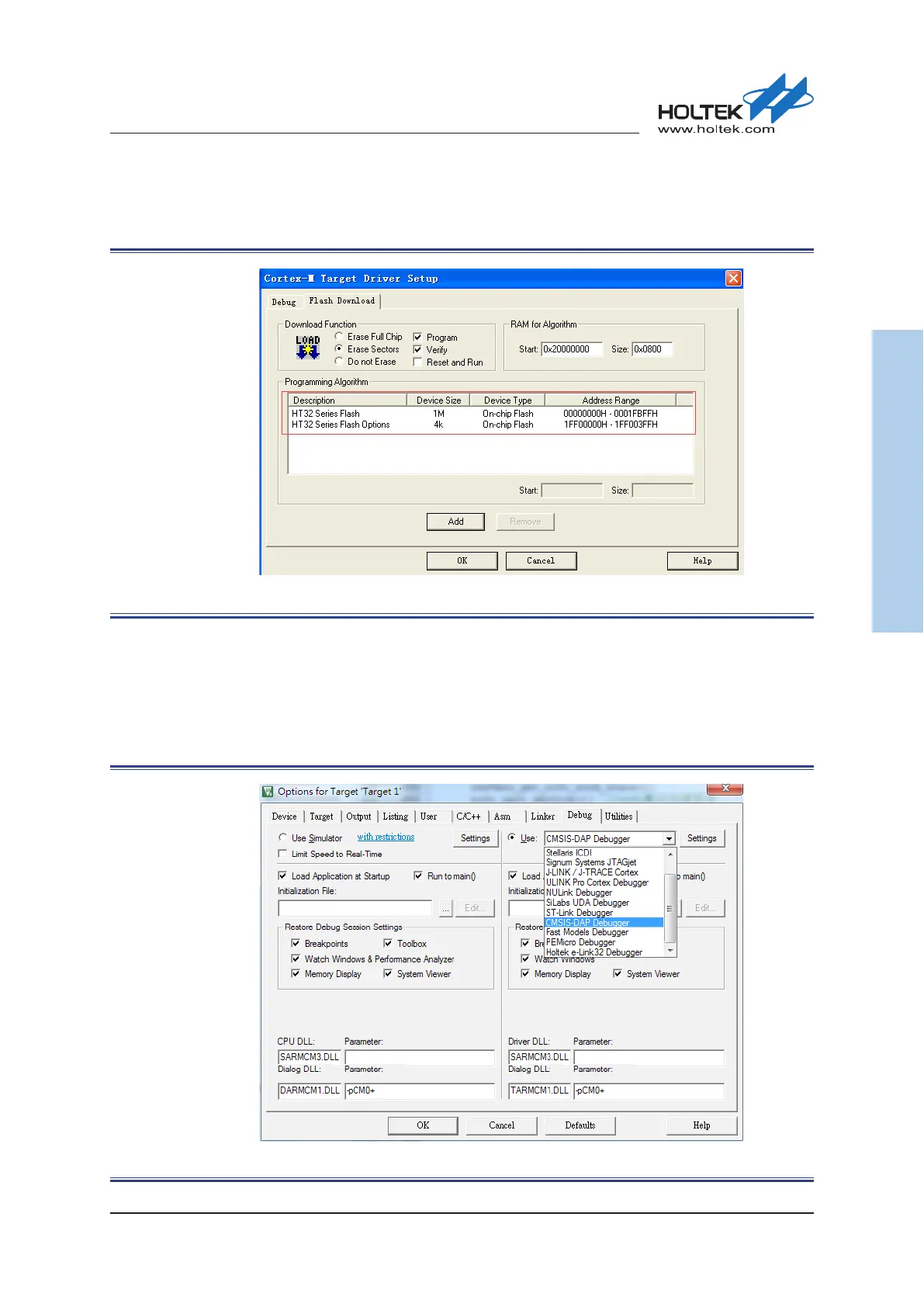
Task: Click CPU DLL field SARMCM3.DLL
Action: 310,1057
